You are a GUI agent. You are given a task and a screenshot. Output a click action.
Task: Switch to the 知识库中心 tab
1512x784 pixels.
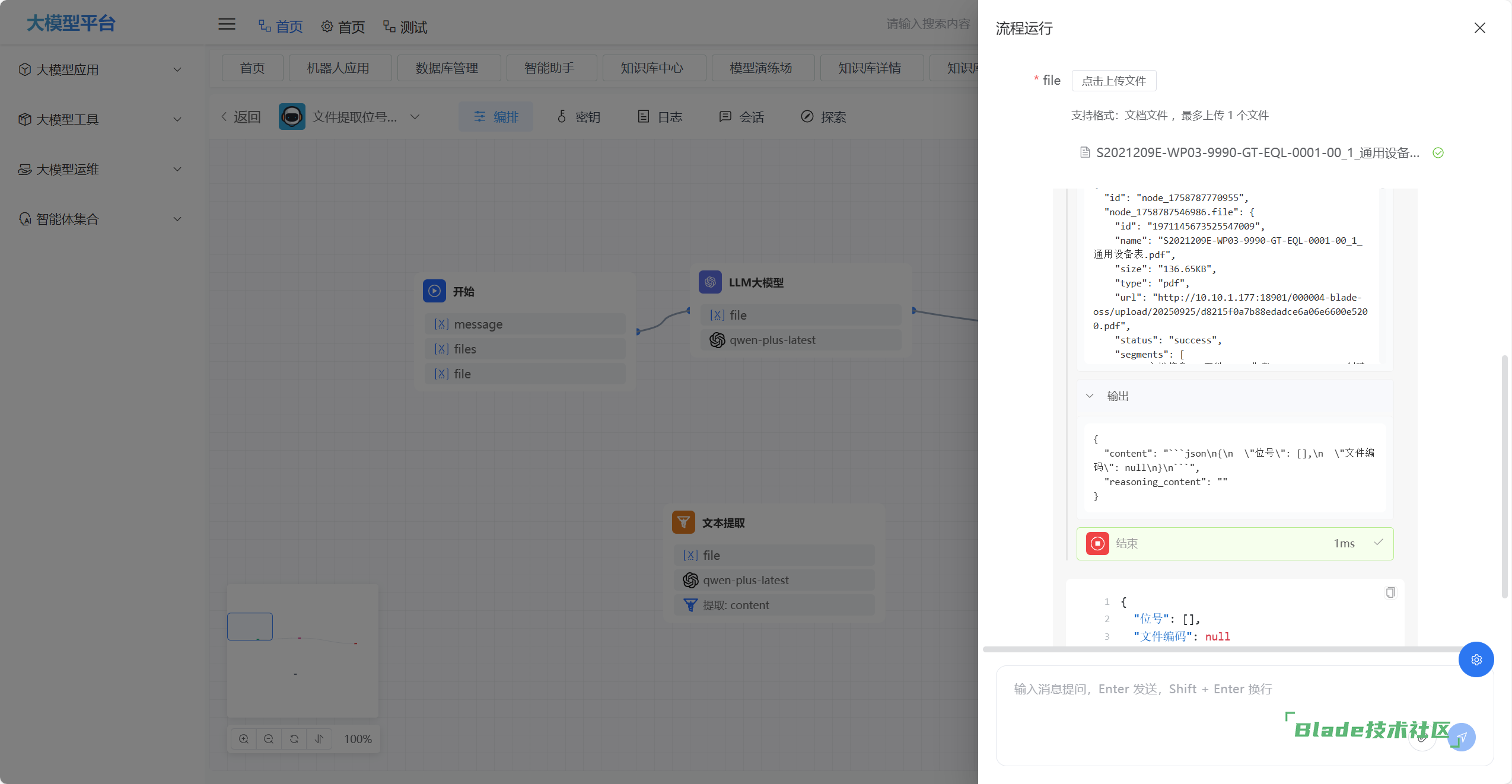tap(654, 68)
